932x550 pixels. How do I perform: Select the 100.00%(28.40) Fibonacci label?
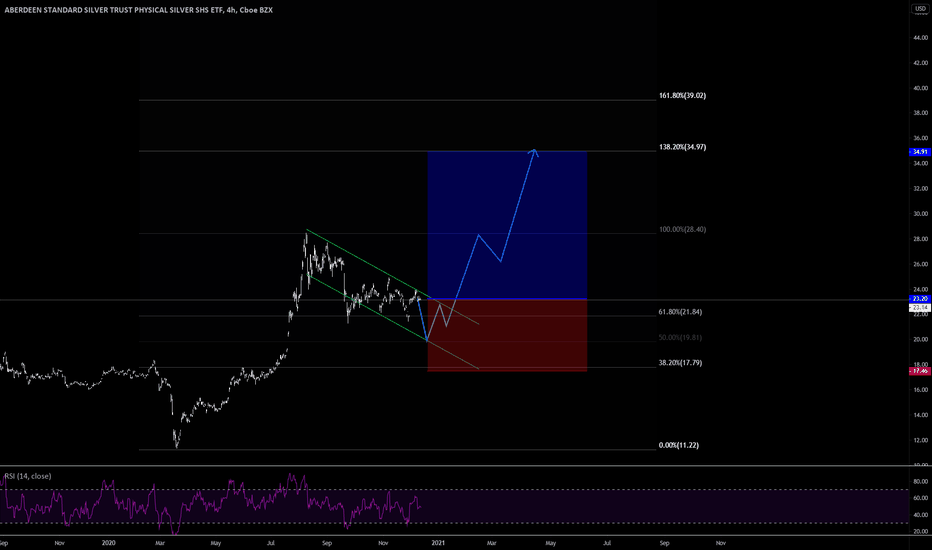(x=682, y=230)
